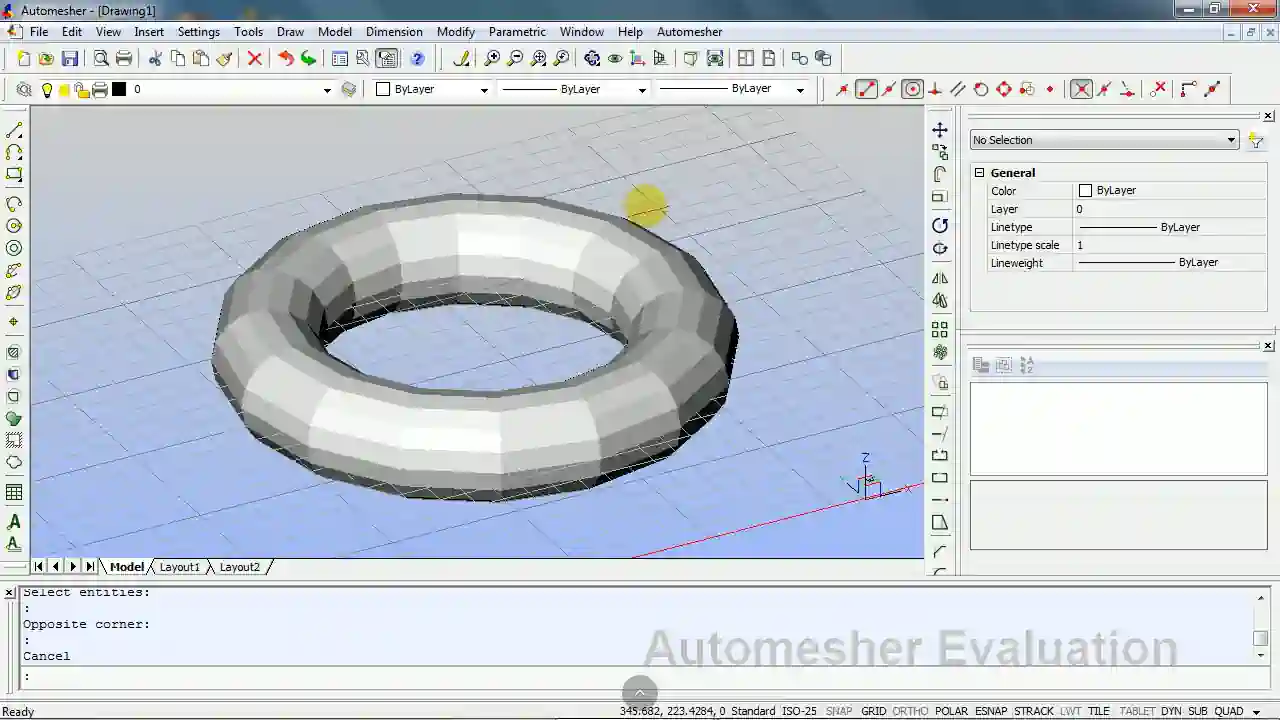Open the Automesher menu
The width and height of the screenshot is (1280, 720).
[689, 31]
